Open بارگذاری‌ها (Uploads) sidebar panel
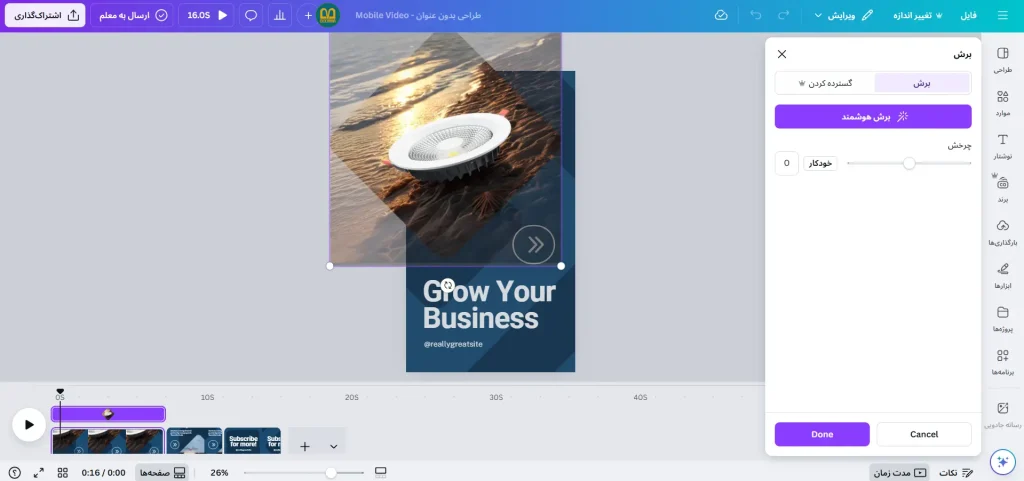Viewport: 1024px width, 481px height. click(x=1002, y=232)
